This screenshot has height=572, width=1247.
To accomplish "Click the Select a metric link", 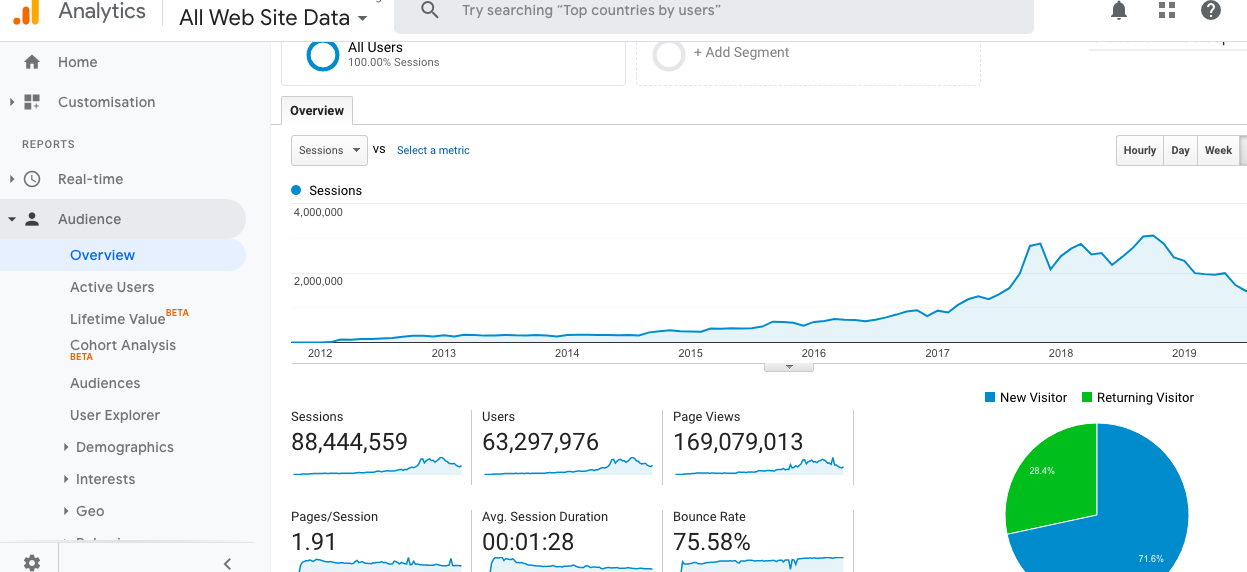I will click(433, 150).
